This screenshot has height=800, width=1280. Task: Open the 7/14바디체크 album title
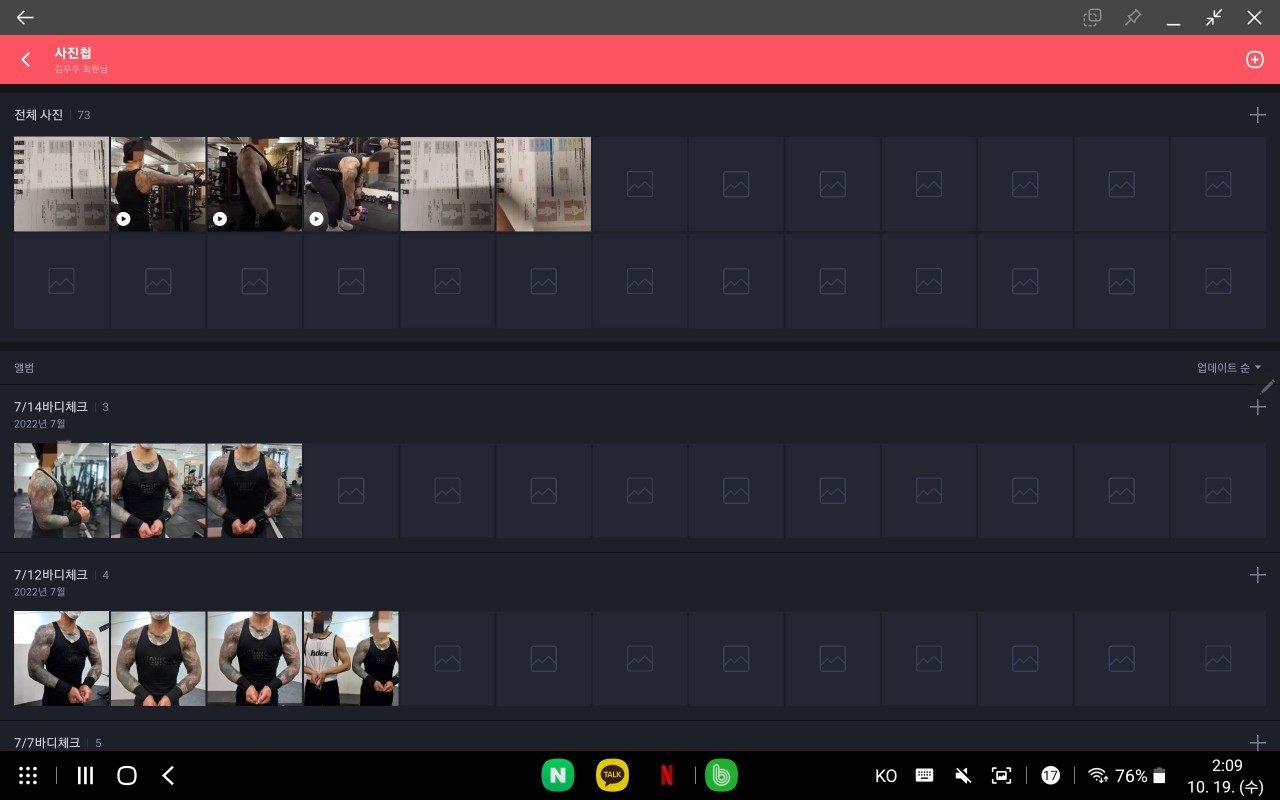click(51, 407)
